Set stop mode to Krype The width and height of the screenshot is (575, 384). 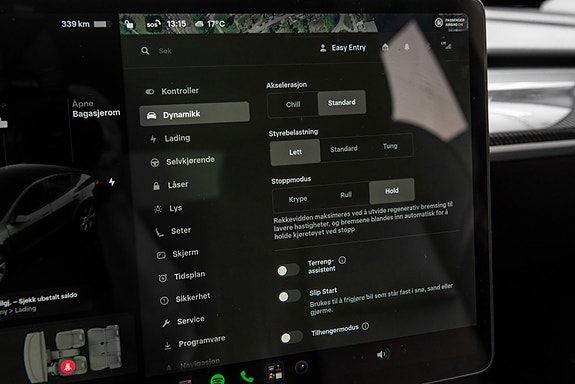point(298,199)
